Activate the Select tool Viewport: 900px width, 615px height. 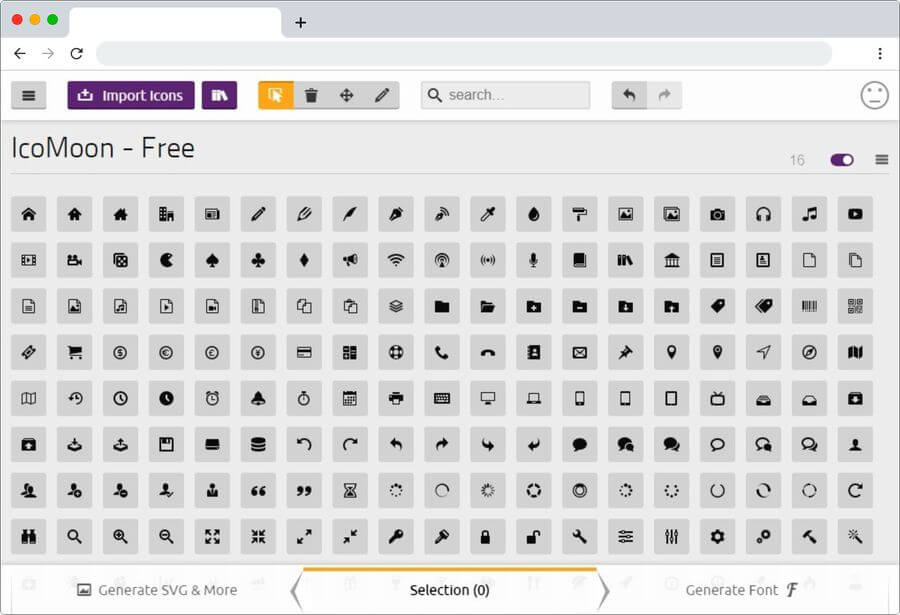(276, 95)
